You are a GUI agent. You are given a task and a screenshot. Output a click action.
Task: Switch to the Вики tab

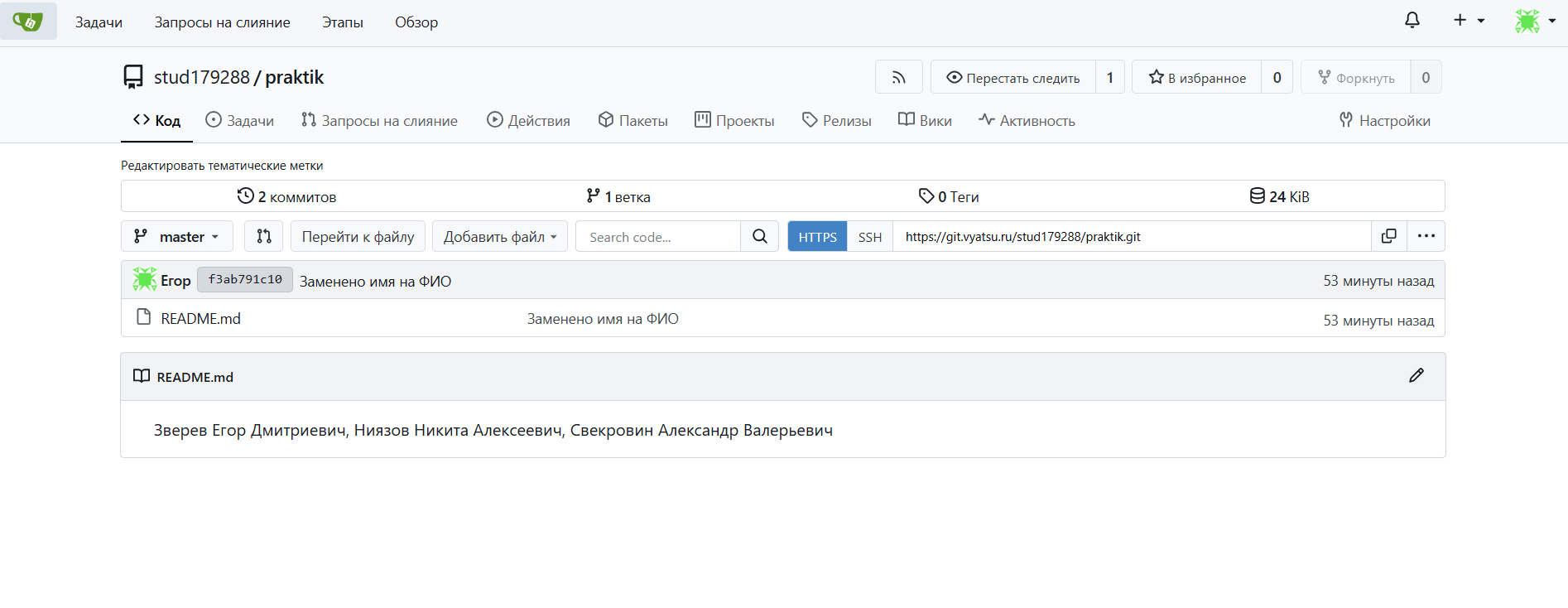point(925,121)
